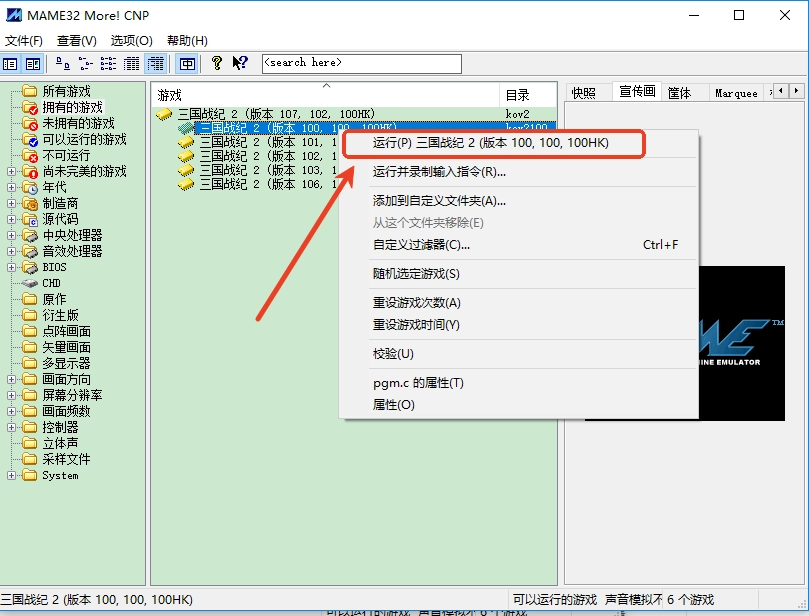Switch to large icons view

click(63, 64)
